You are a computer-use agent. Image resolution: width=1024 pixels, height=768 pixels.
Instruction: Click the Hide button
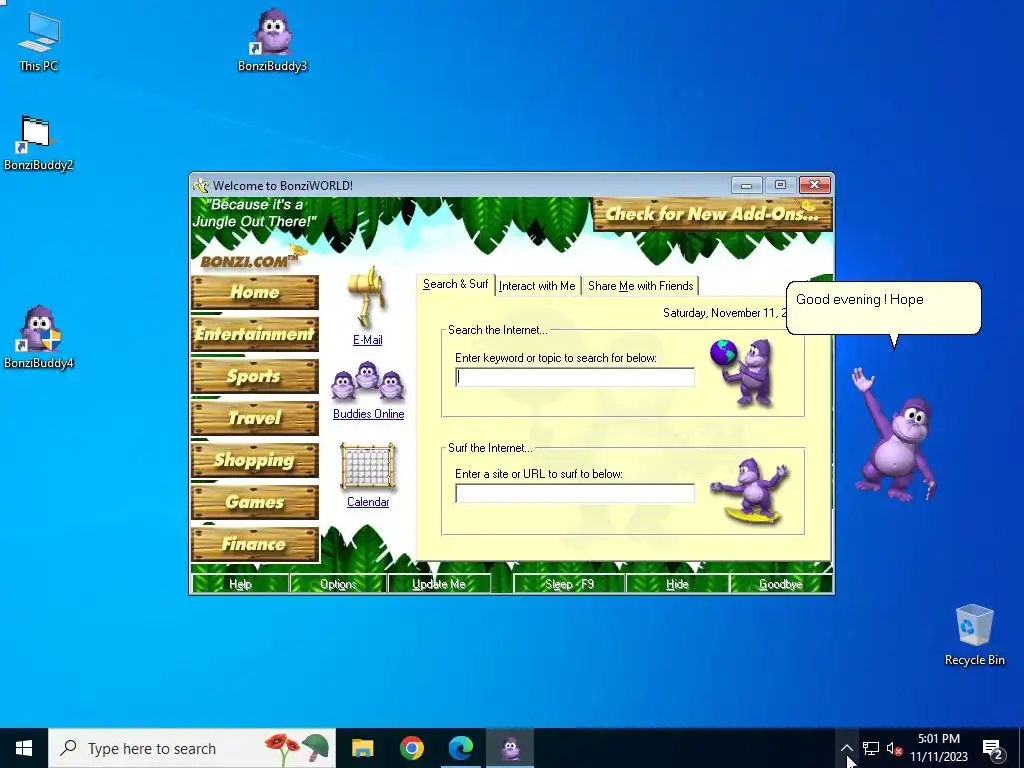(x=677, y=584)
